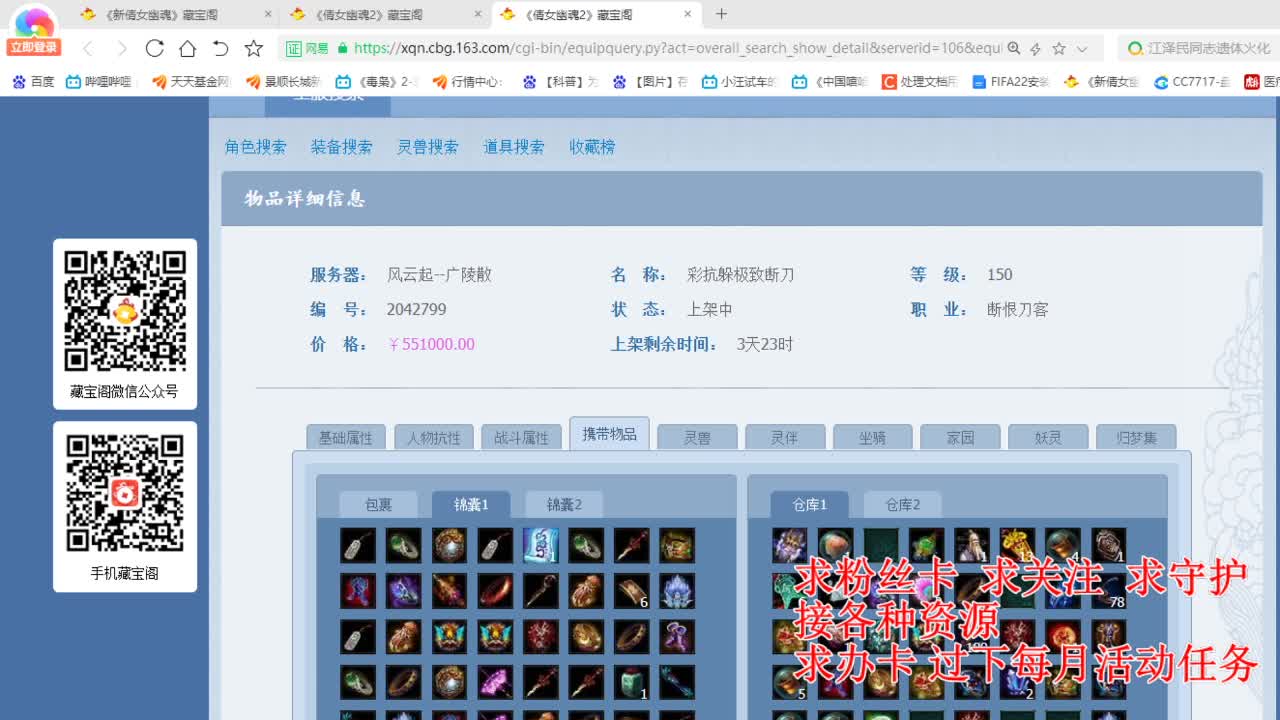Open the 《毒枭》 bookmark
Viewport: 1280px width, 720px height.
[376, 82]
